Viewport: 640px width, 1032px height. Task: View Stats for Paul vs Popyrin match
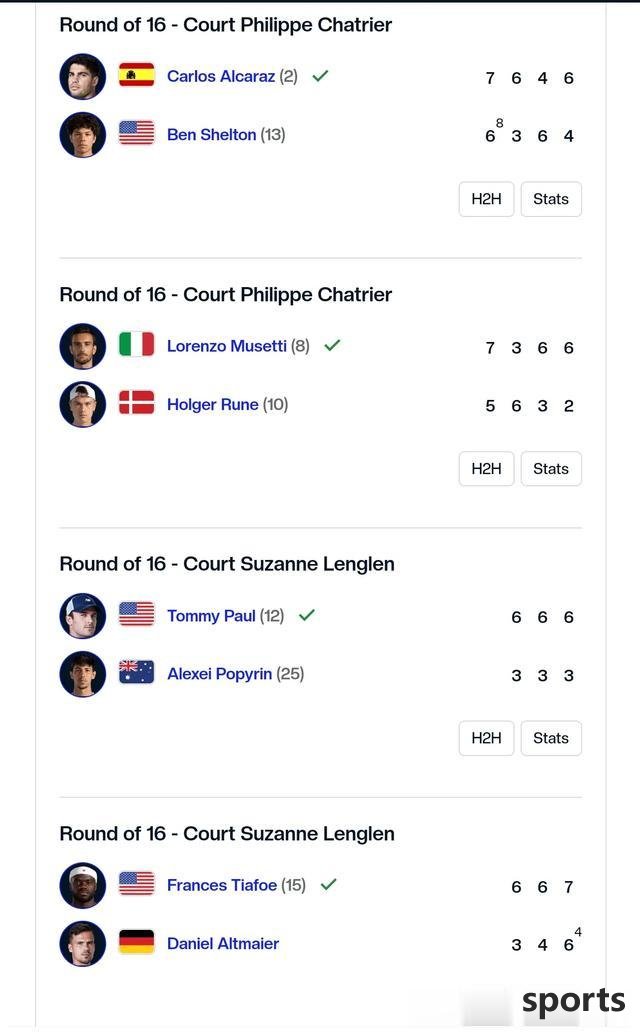pyautogui.click(x=551, y=738)
